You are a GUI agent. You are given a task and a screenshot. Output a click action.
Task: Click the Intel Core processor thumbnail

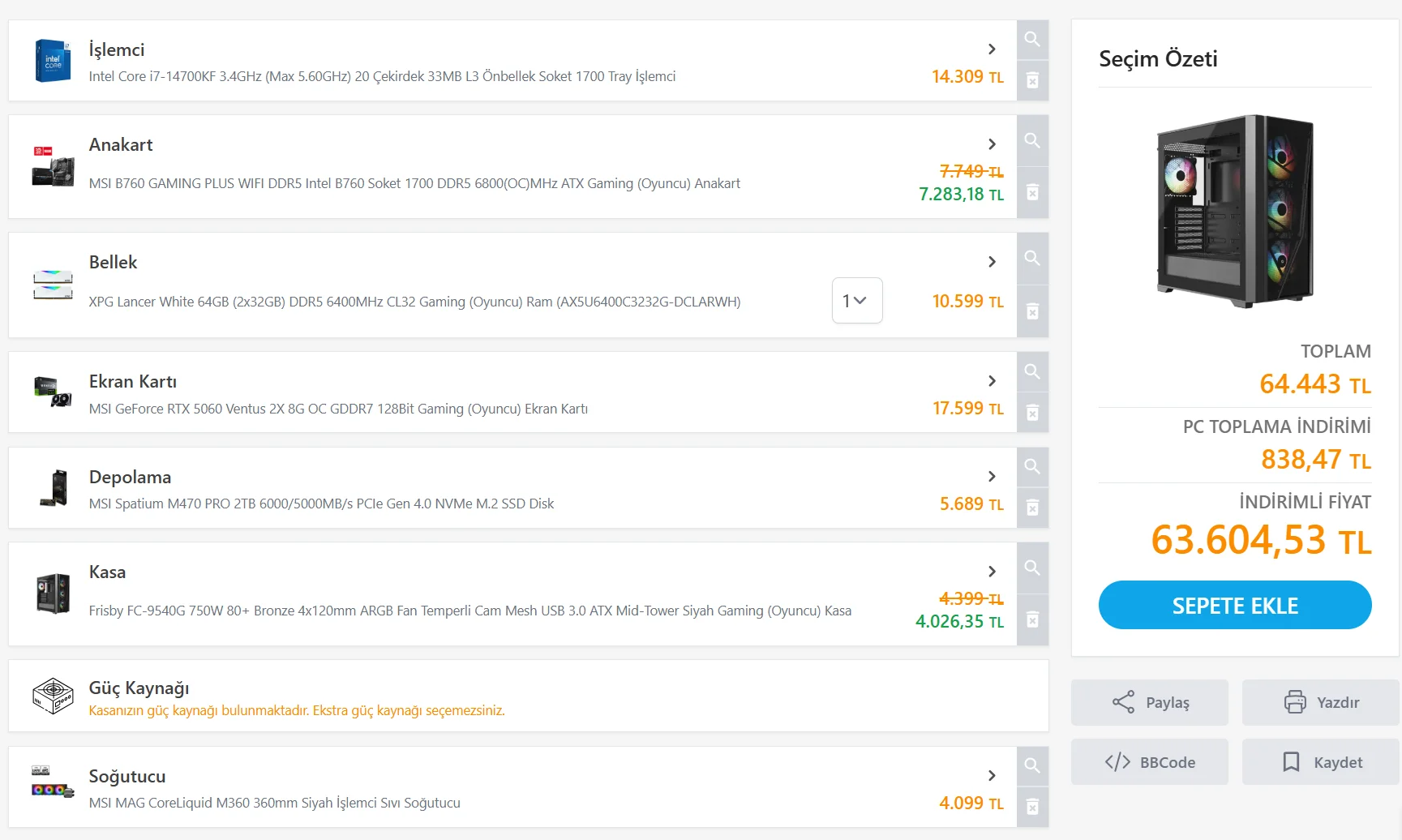53,61
